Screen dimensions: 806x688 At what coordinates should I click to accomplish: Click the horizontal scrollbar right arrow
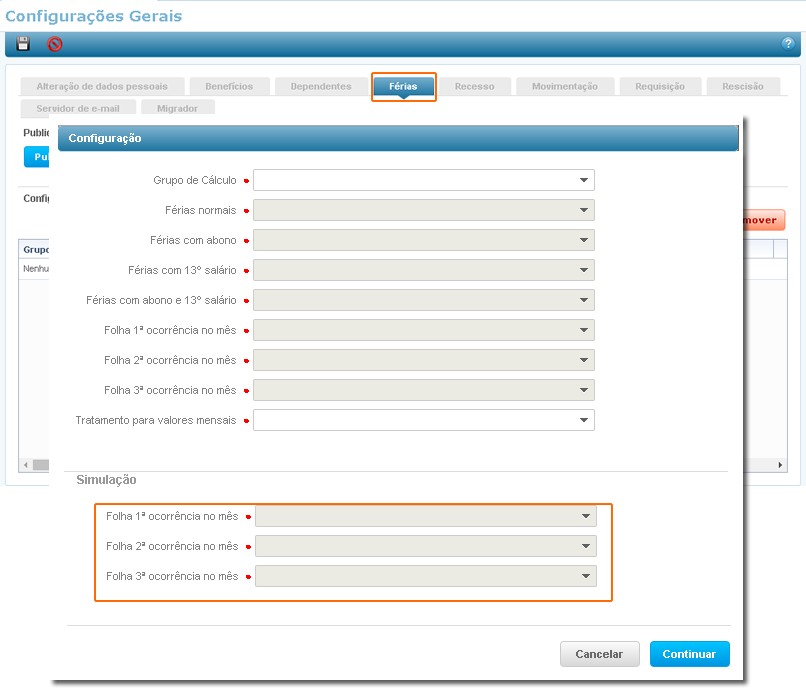tap(781, 465)
